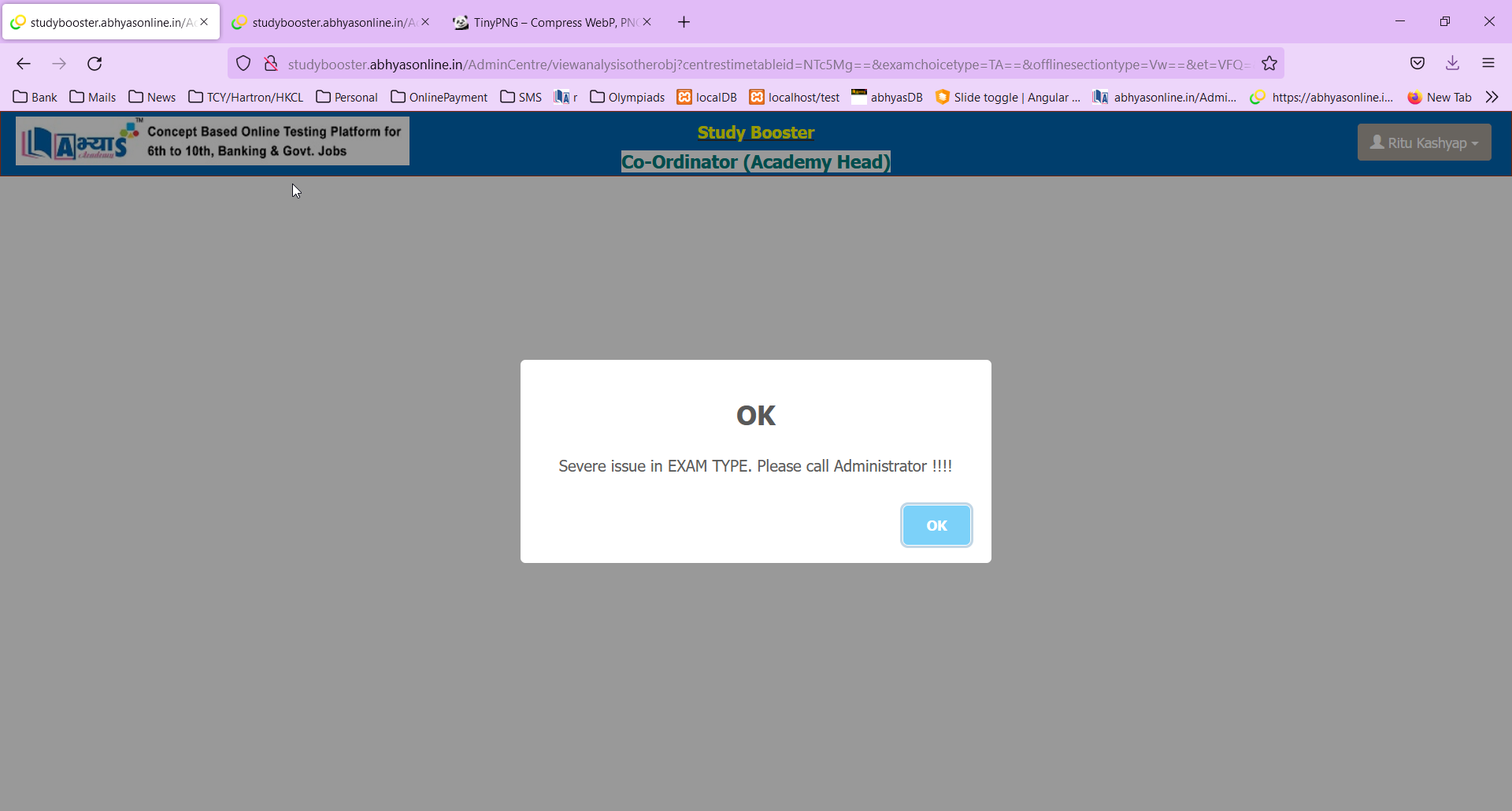Open the Olympiads bookmark folder
1512x811 pixels.
tap(628, 97)
